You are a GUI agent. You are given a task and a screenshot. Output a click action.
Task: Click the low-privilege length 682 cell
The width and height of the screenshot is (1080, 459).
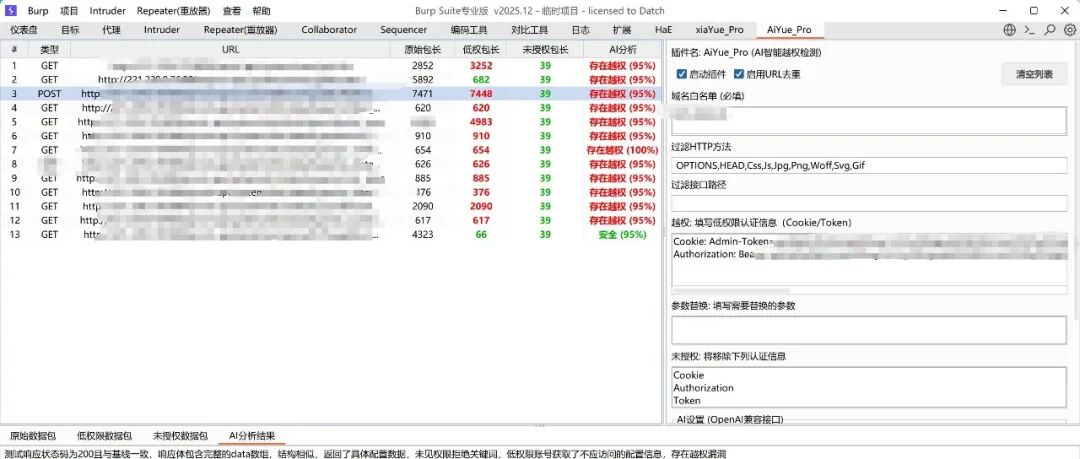[x=480, y=79]
